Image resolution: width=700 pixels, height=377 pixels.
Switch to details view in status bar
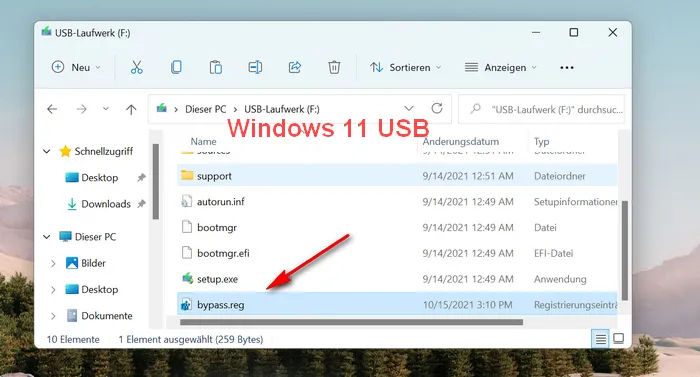tap(601, 339)
